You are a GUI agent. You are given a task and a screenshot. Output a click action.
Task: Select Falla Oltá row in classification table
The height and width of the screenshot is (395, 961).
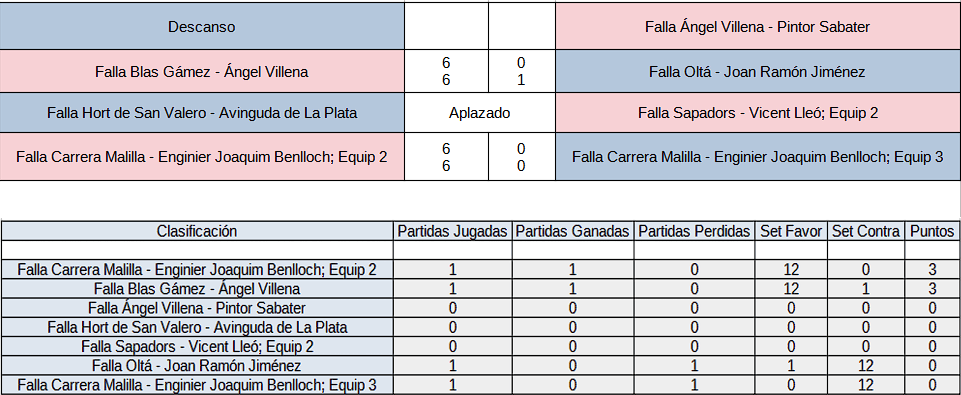[480, 366]
